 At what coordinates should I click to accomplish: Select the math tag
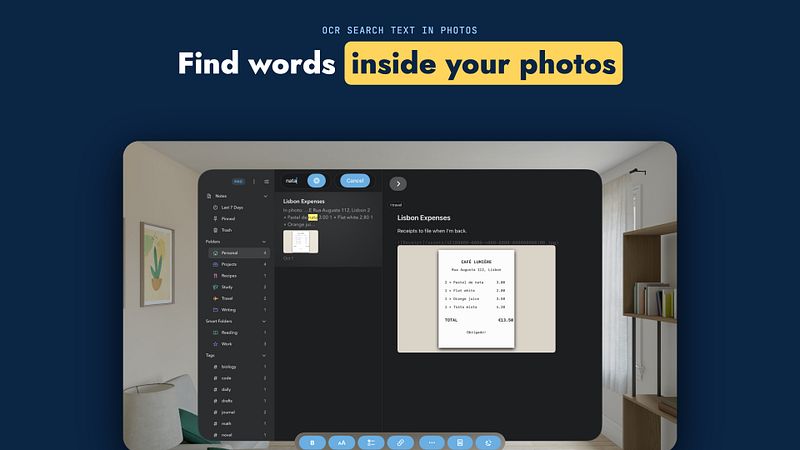[227, 423]
